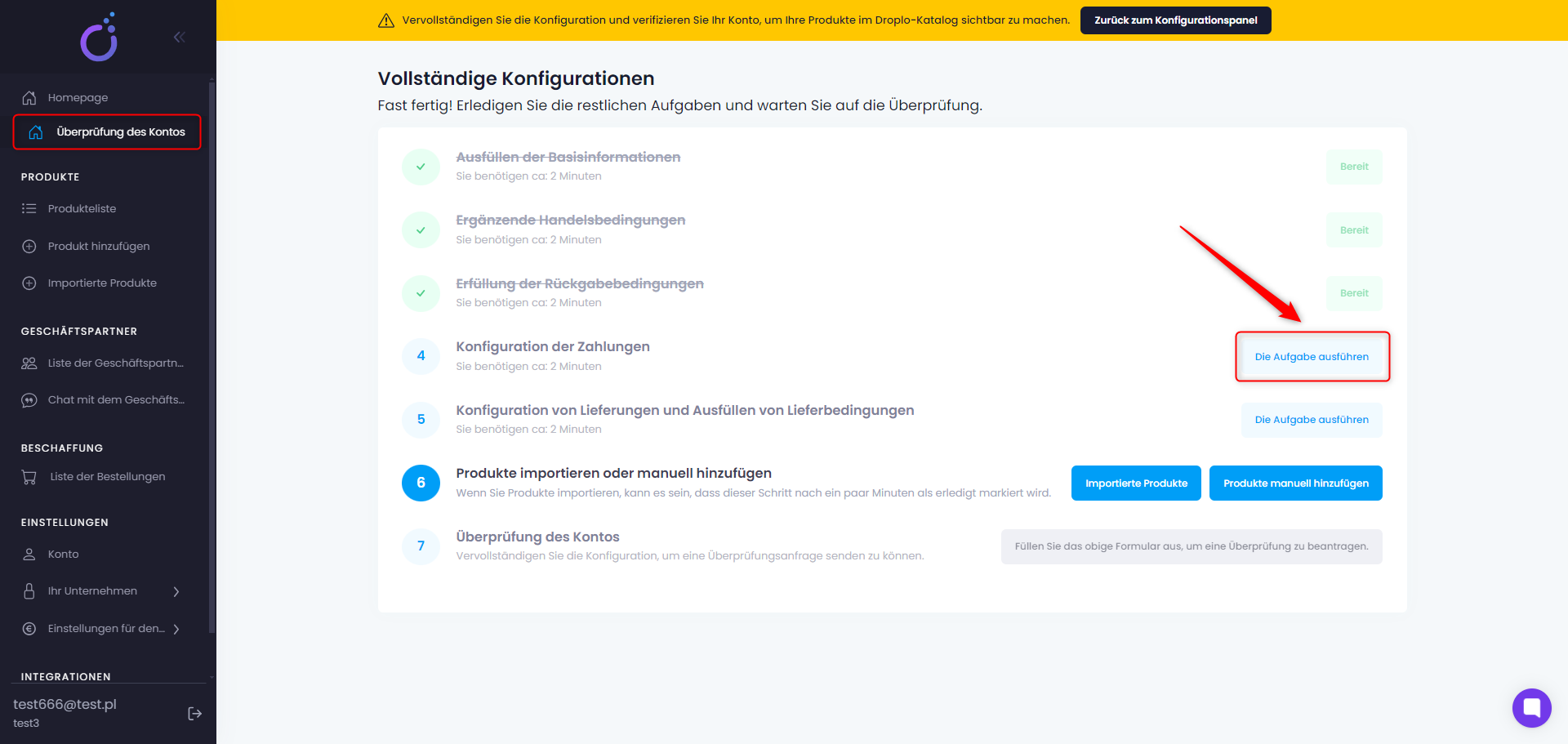Click Zurück zum Konfigurationspanel button
Image resolution: width=1568 pixels, height=744 pixels.
[x=1175, y=20]
